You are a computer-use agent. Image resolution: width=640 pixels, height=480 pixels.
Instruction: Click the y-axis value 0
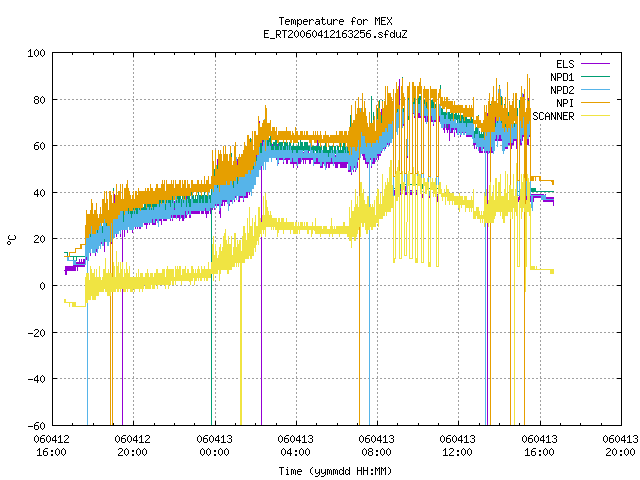pyautogui.click(x=42, y=286)
